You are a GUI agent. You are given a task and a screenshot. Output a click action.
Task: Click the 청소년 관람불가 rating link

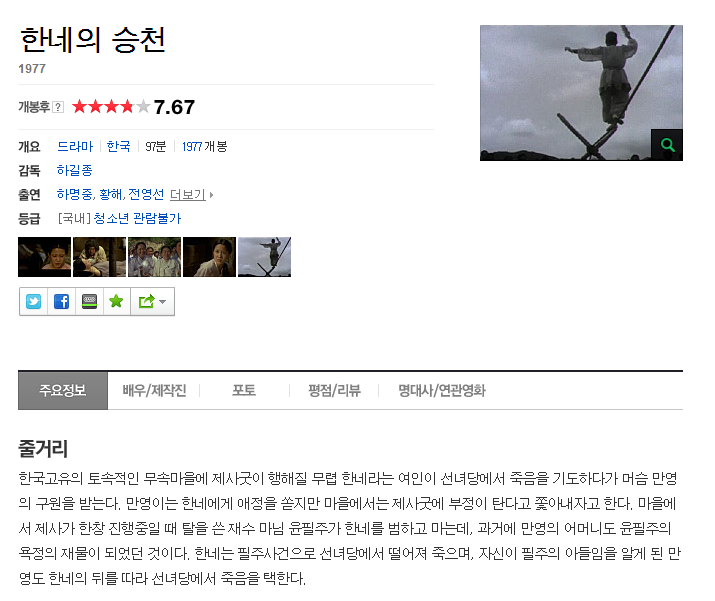point(137,218)
